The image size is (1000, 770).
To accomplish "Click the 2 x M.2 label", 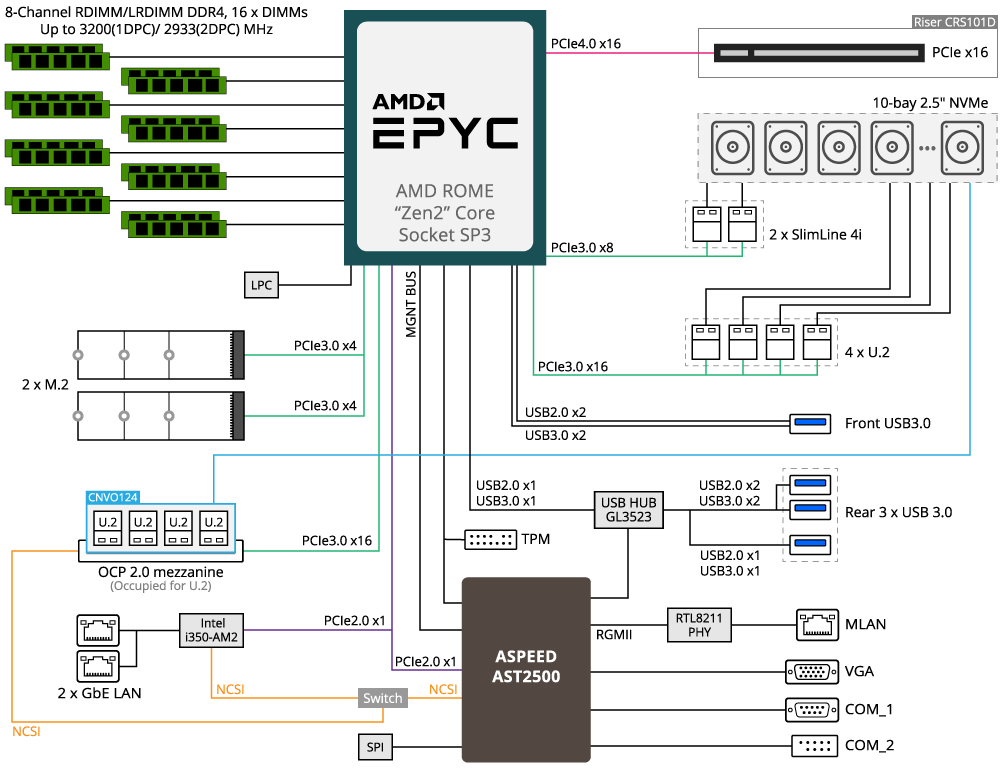I will pos(45,385).
